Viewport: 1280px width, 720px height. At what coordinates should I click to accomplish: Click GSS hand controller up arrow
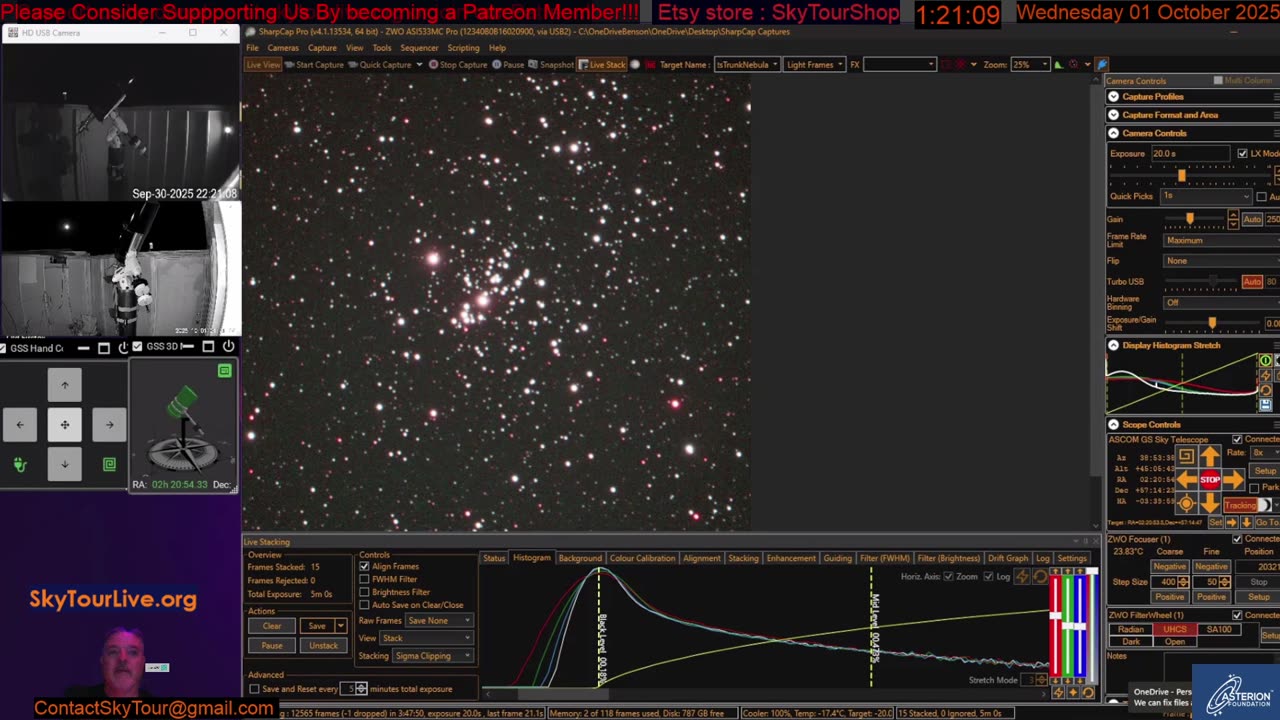click(x=65, y=385)
